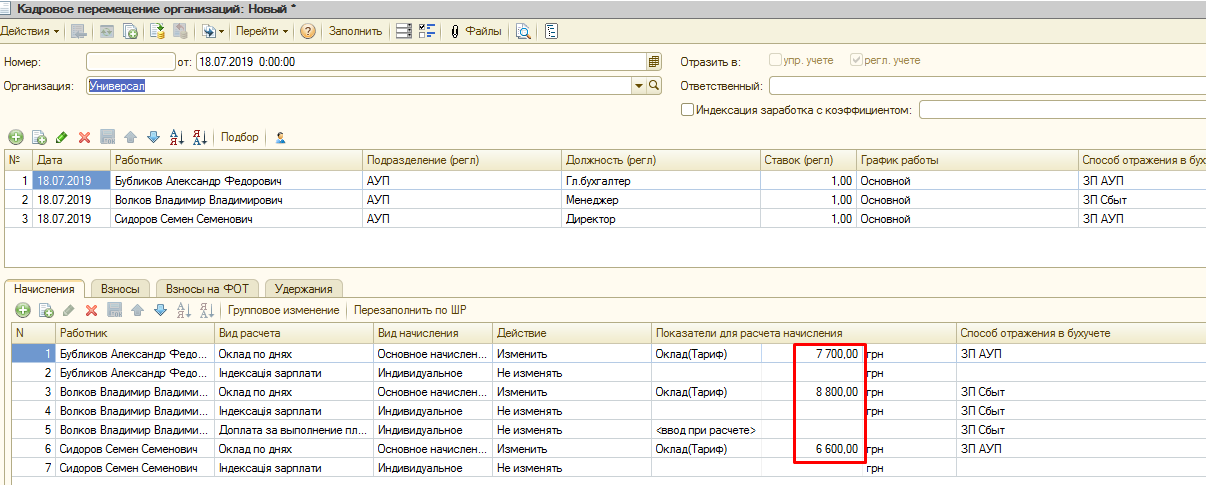The width and height of the screenshot is (1206, 485).
Task: Click the Заполнить button
Action: [x=356, y=31]
